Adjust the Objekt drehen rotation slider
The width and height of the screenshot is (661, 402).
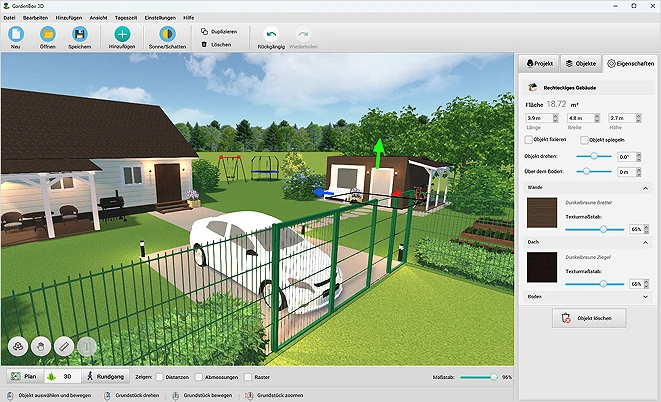coord(594,156)
